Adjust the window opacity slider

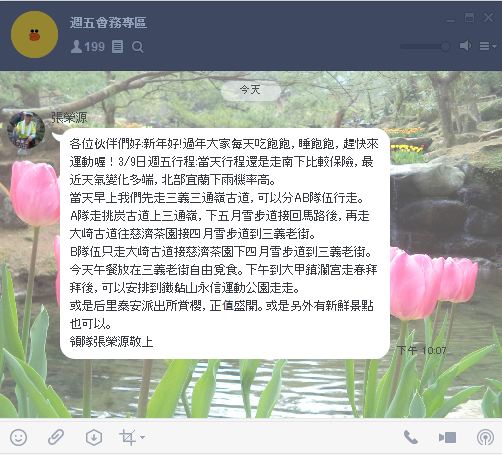pyautogui.click(x=425, y=46)
